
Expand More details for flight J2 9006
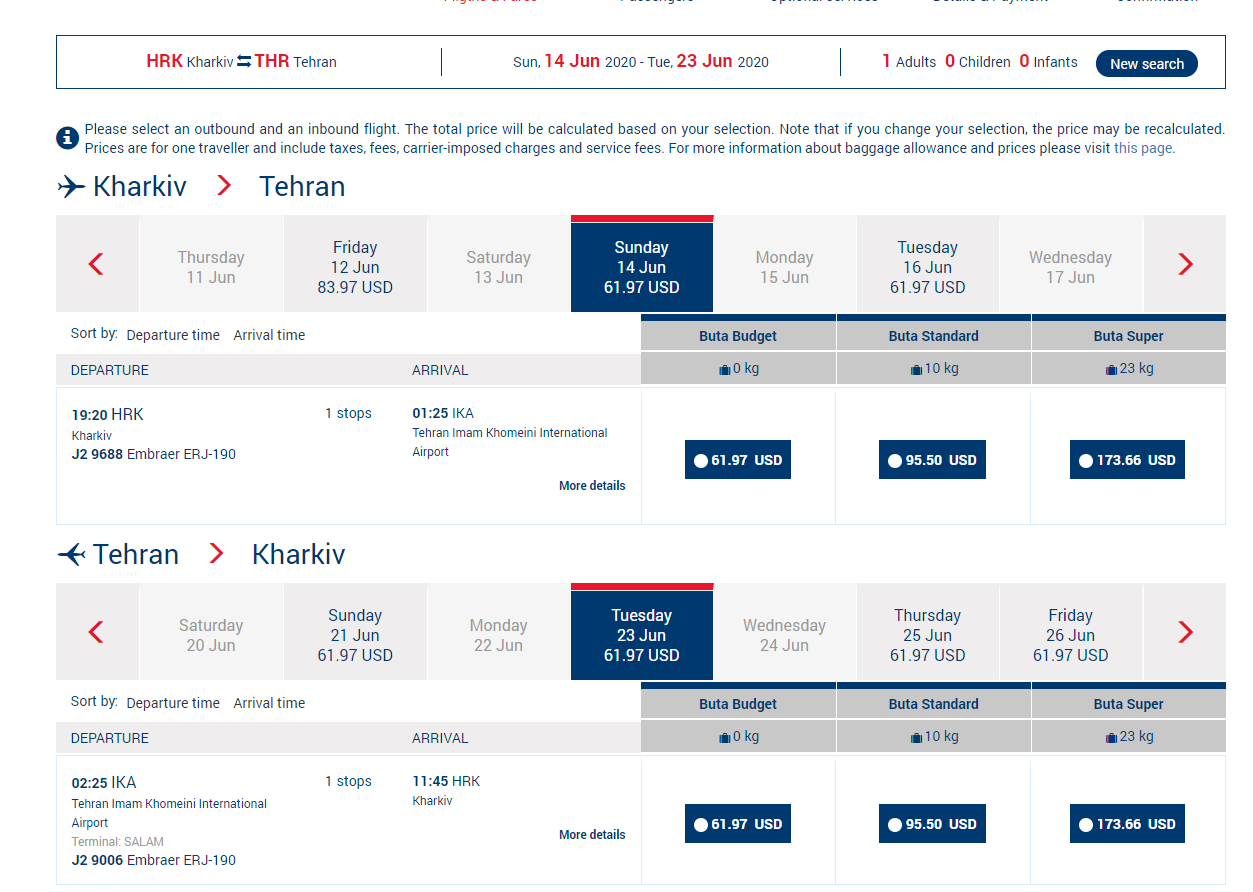(x=592, y=835)
